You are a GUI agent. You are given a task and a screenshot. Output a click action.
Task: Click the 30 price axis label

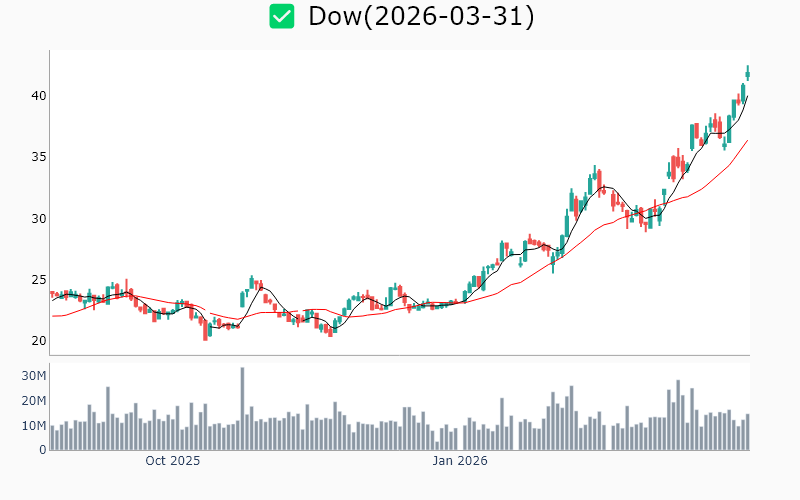pyautogui.click(x=36, y=218)
